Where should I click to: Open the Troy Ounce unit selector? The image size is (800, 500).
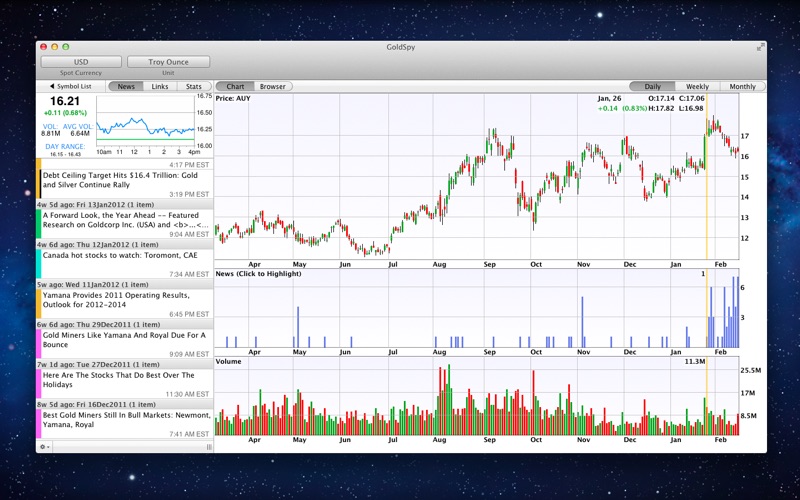pos(168,62)
